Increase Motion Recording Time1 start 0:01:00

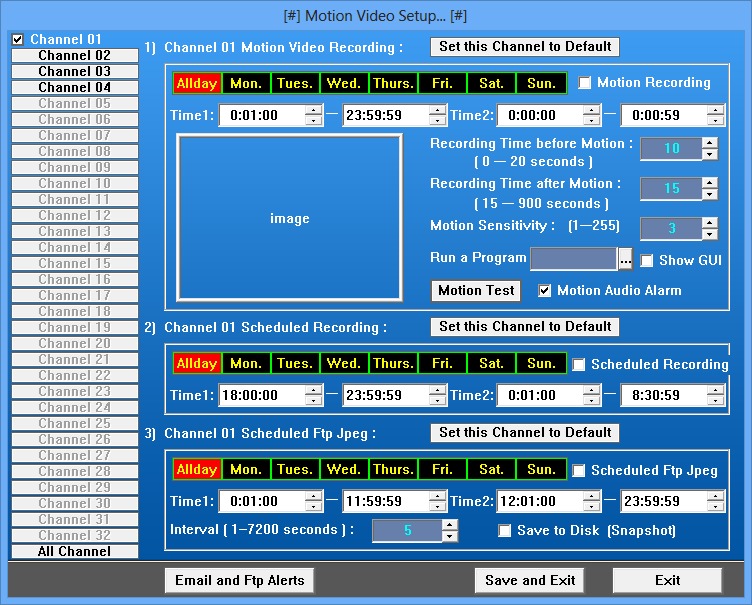pyautogui.click(x=313, y=110)
